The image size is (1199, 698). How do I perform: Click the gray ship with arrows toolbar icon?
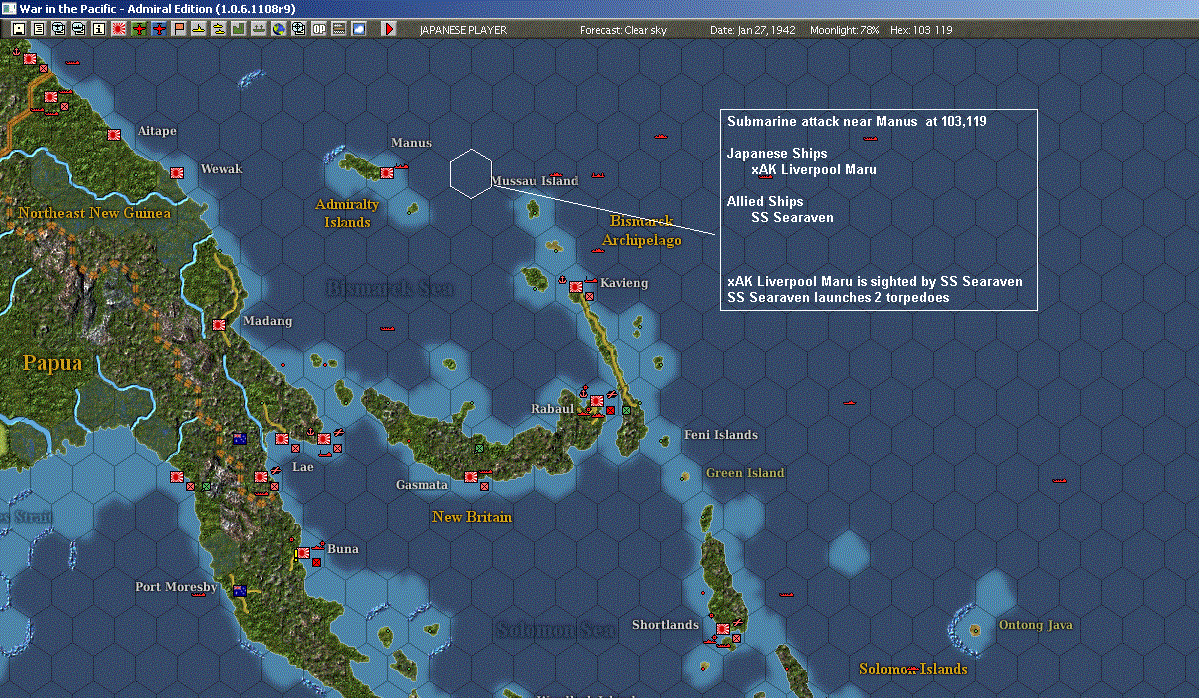258,29
